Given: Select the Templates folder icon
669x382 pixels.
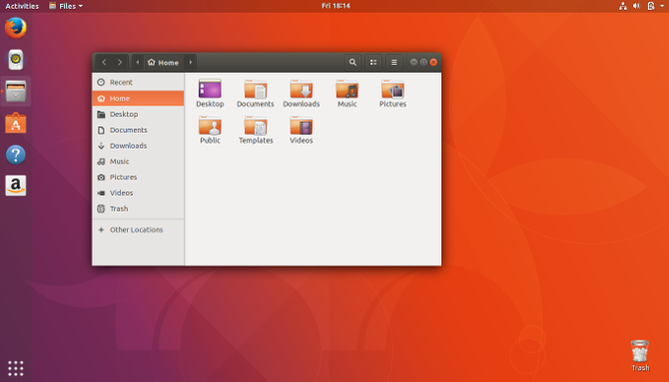Looking at the screenshot, I should 256,126.
